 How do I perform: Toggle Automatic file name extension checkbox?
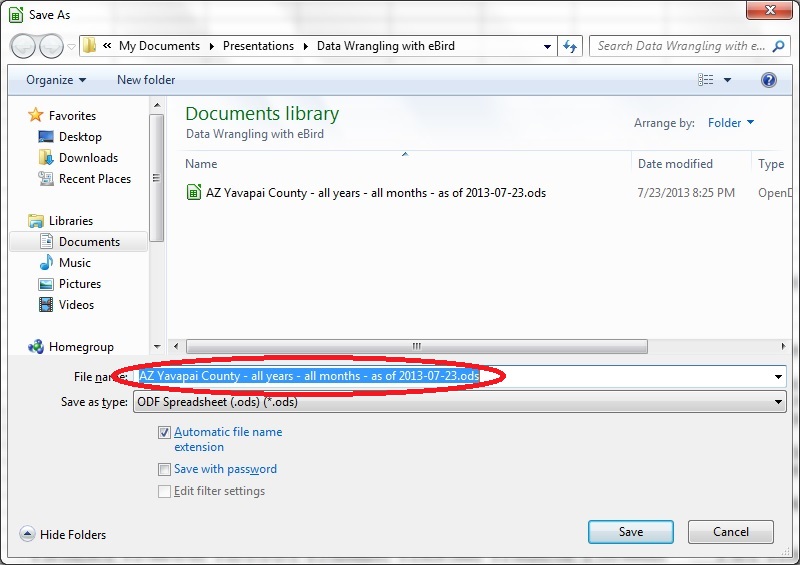click(x=164, y=432)
